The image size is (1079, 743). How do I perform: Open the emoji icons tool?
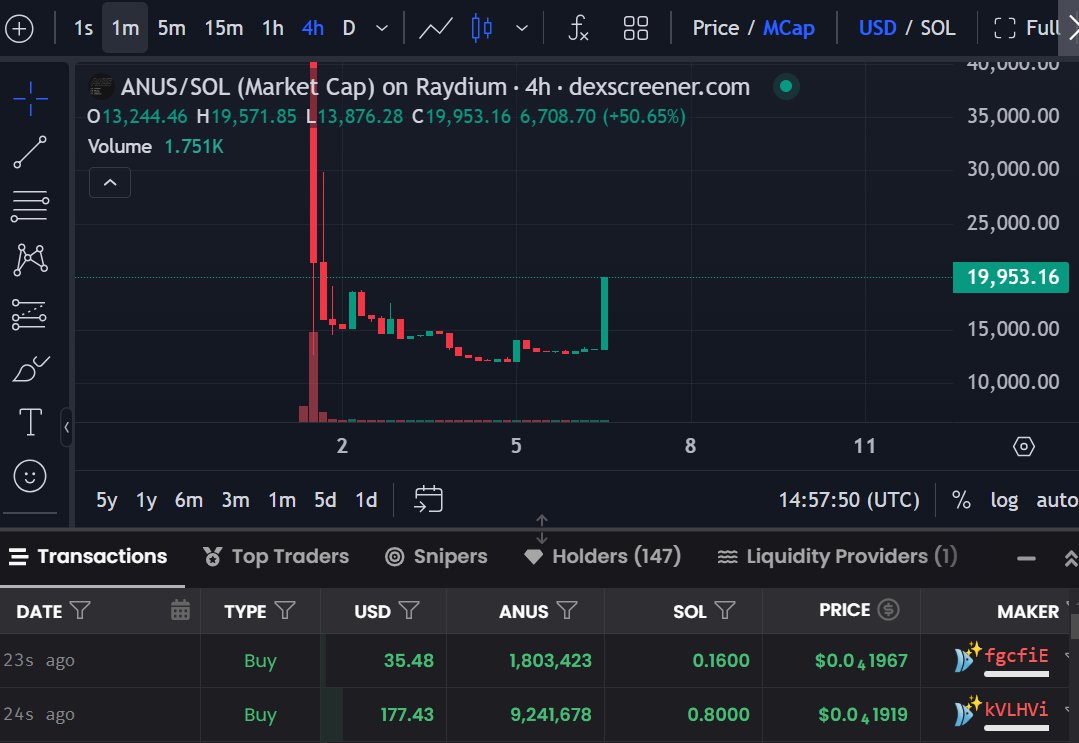tap(30, 476)
